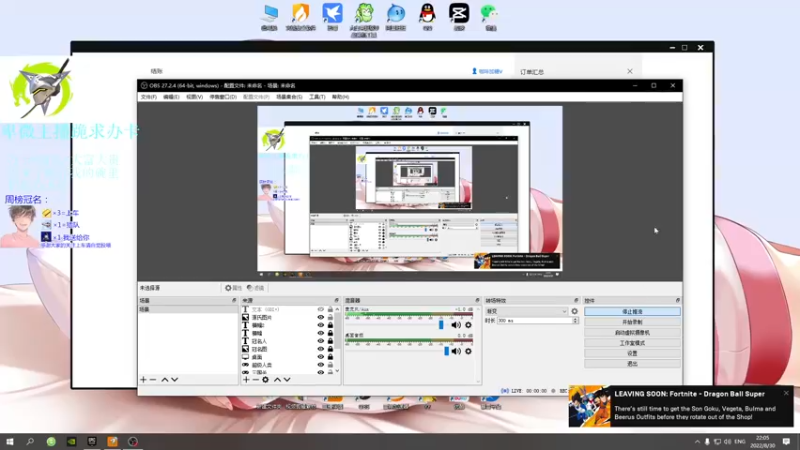Open the 剪映 (CapCut) desktop shortcut
800x450 pixels.
click(x=459, y=17)
